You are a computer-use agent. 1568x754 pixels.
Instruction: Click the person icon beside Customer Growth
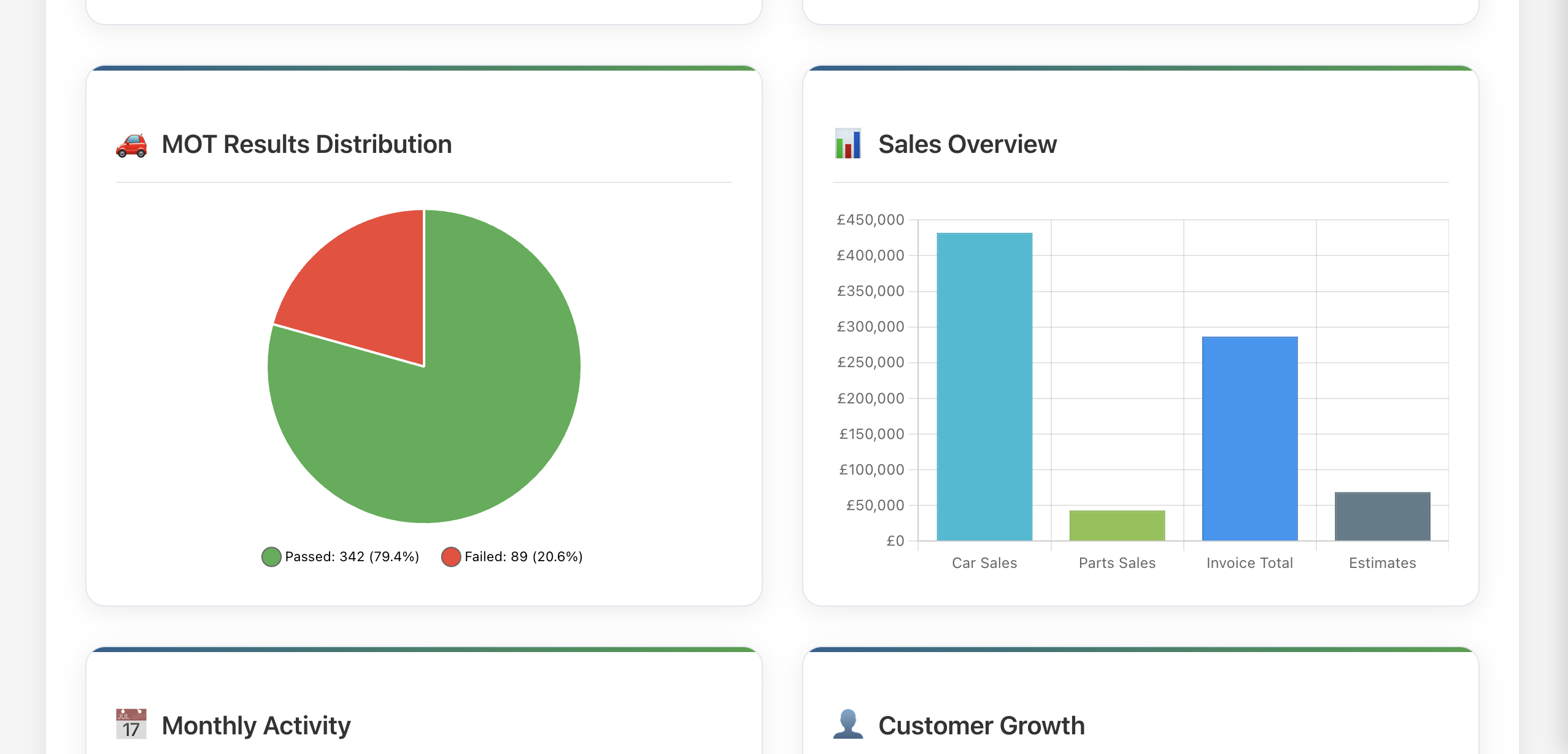(848, 725)
